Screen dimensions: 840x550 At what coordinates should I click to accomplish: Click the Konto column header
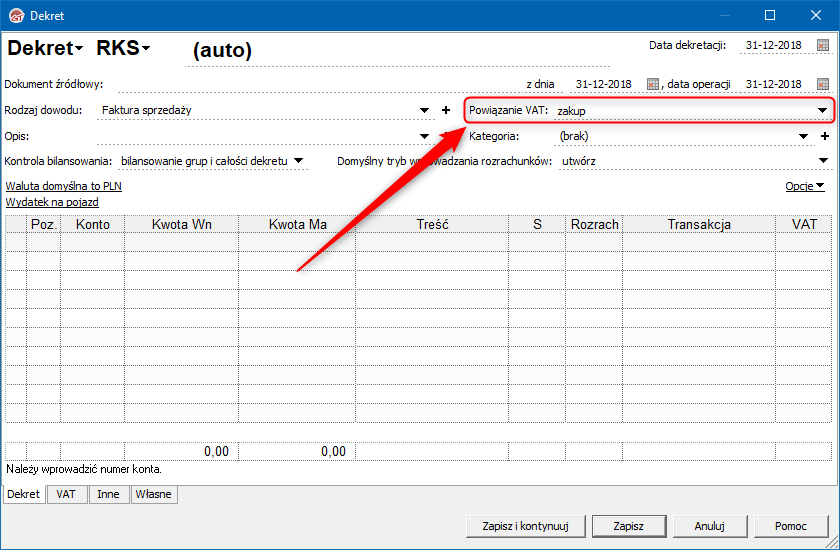93,224
